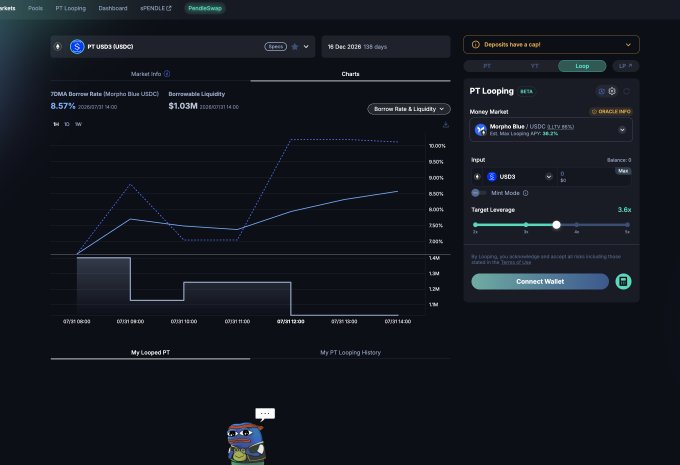Screen dimensions: 680x465
Task: Go to Pools in top navigation
Action: [x=35, y=8]
